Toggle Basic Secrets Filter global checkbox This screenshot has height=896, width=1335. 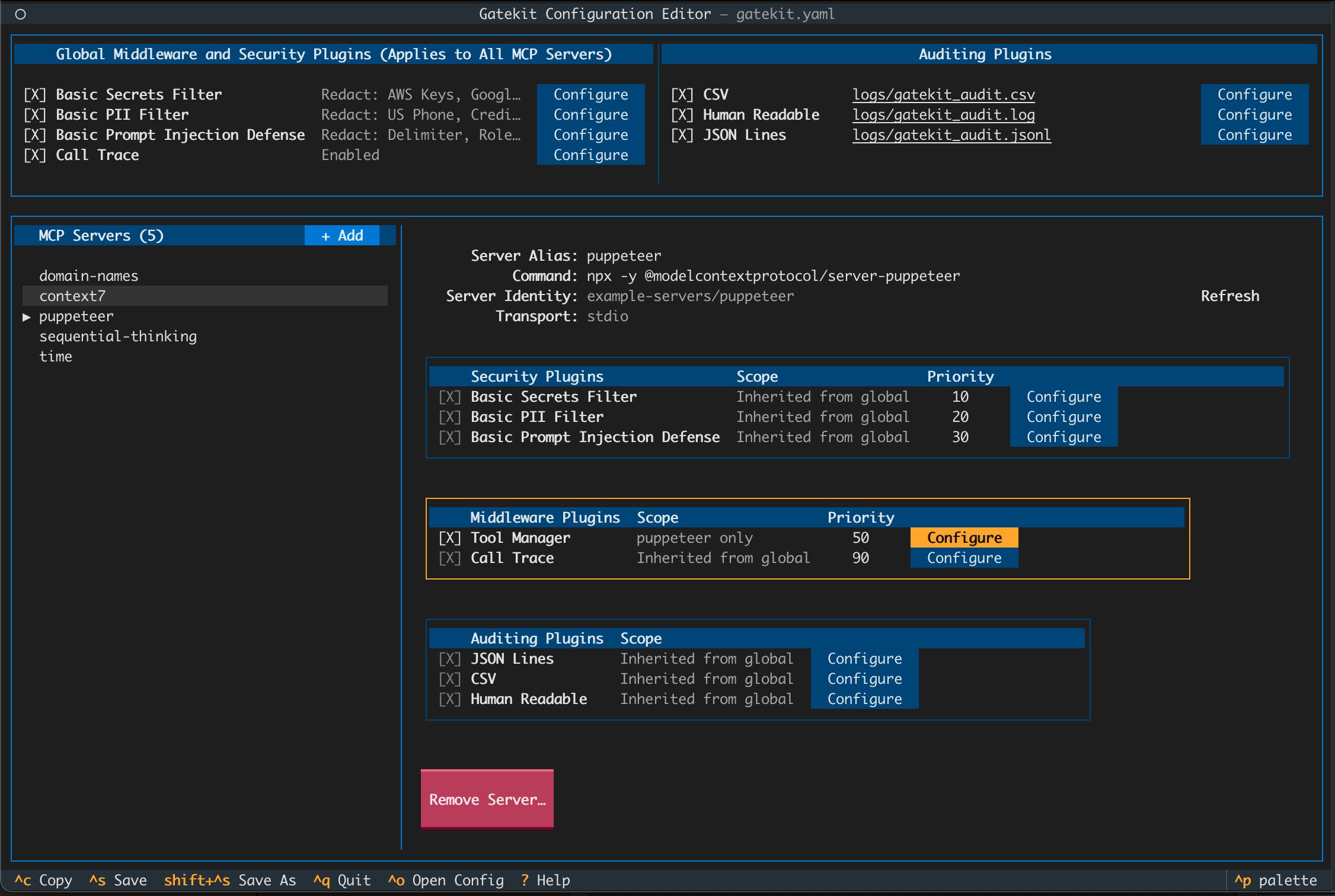pos(35,95)
